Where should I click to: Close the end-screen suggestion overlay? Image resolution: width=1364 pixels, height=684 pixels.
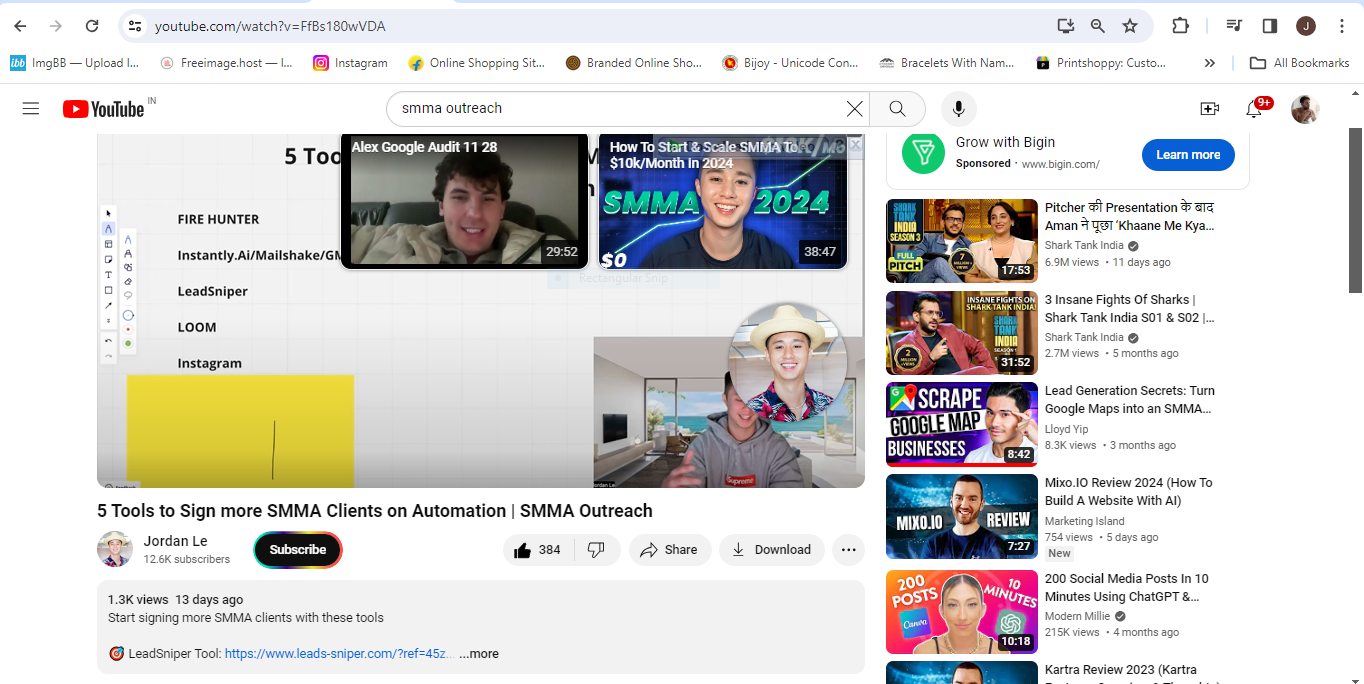(x=855, y=145)
